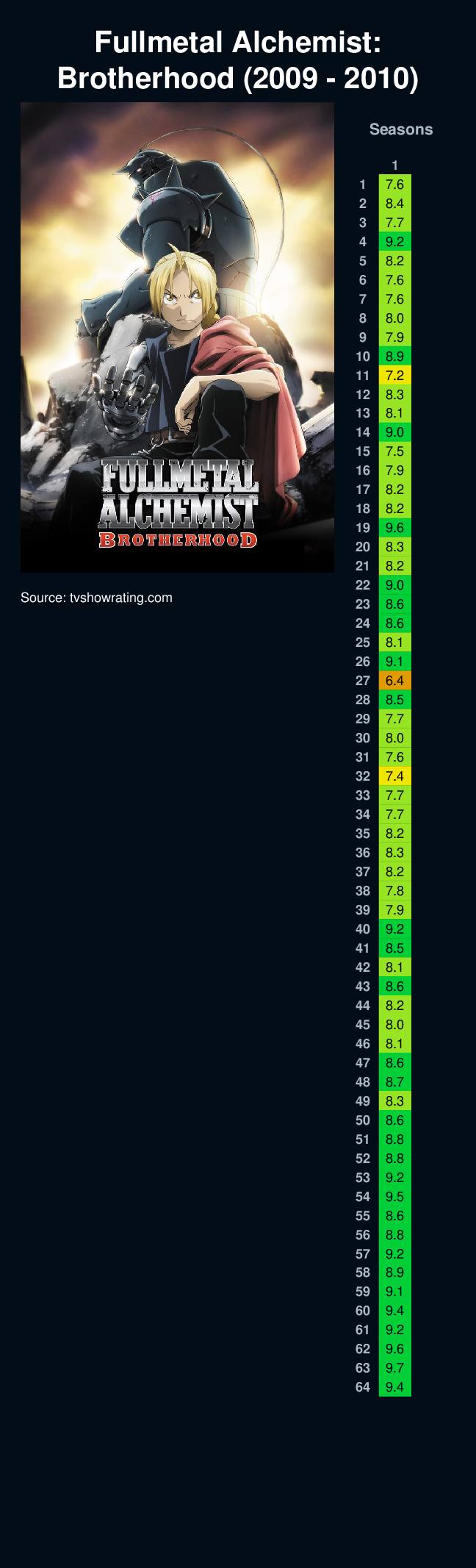The image size is (476, 1568).
Task: Click the 9.1 rating for episode 26
Action: tap(394, 662)
